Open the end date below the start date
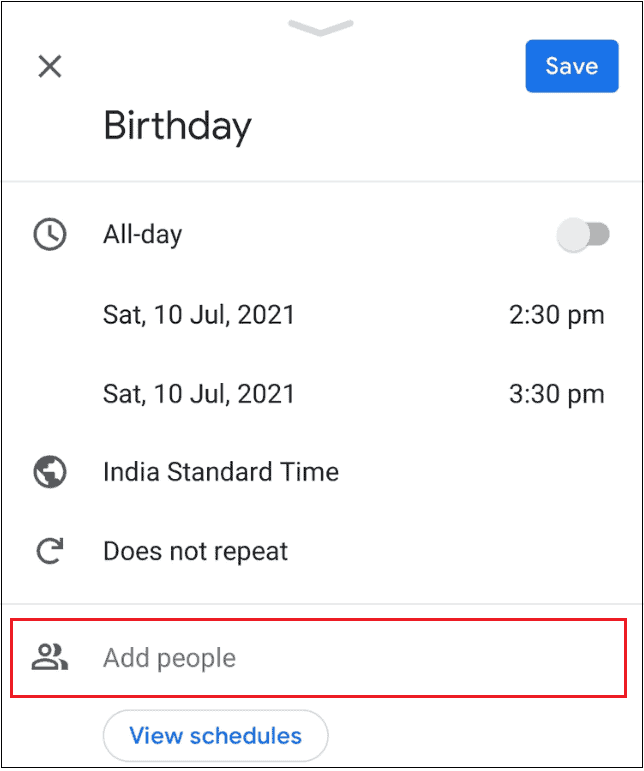The height and width of the screenshot is (771, 644). (199, 394)
